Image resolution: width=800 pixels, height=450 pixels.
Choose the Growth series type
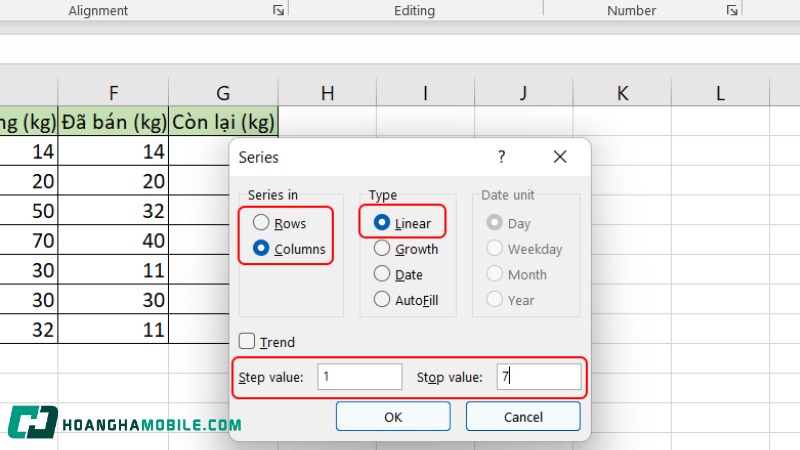point(382,248)
